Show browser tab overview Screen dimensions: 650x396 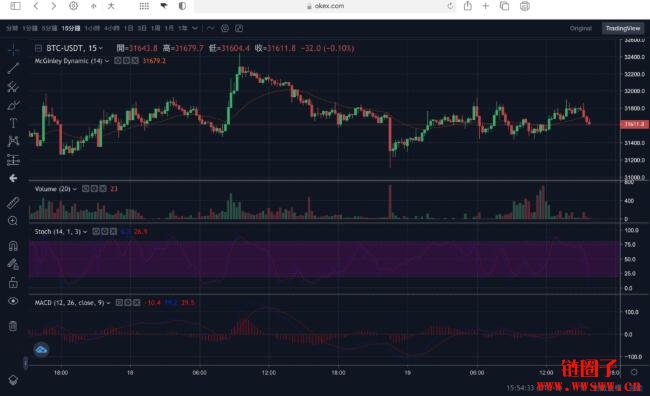click(504, 6)
